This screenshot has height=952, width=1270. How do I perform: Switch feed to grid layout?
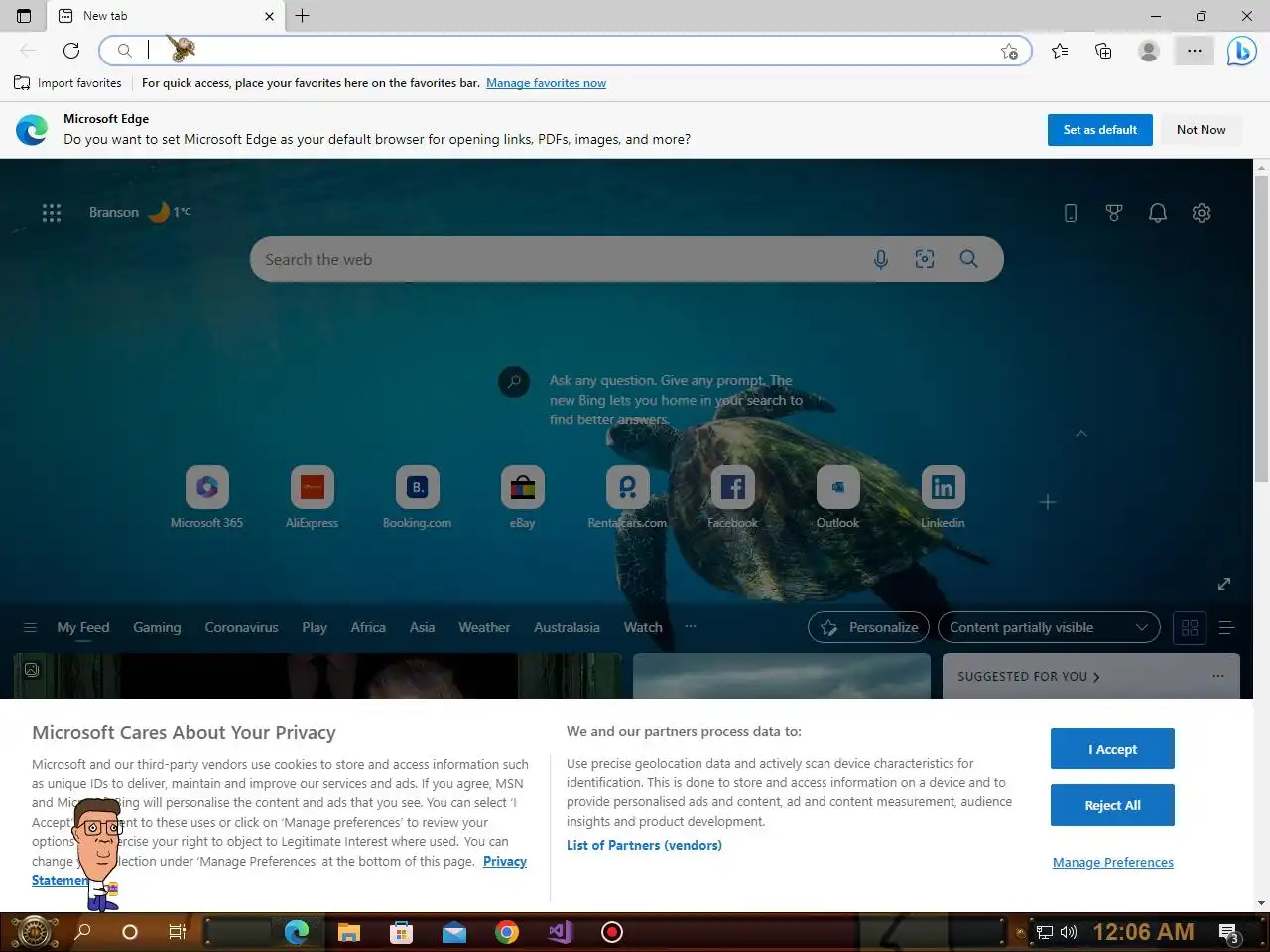point(1190,627)
